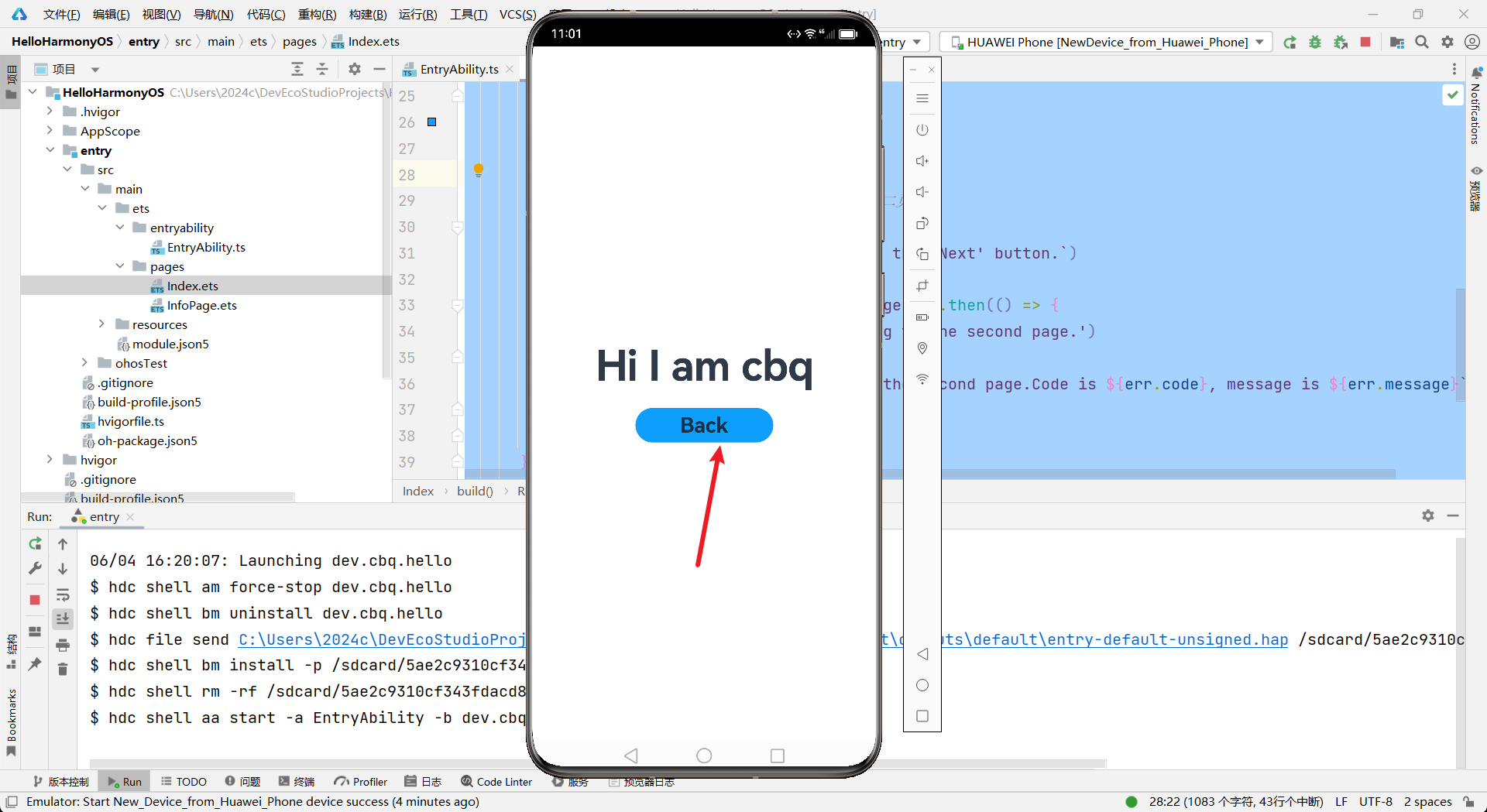Jump up the stack trace arrow in Run panel

tap(63, 544)
